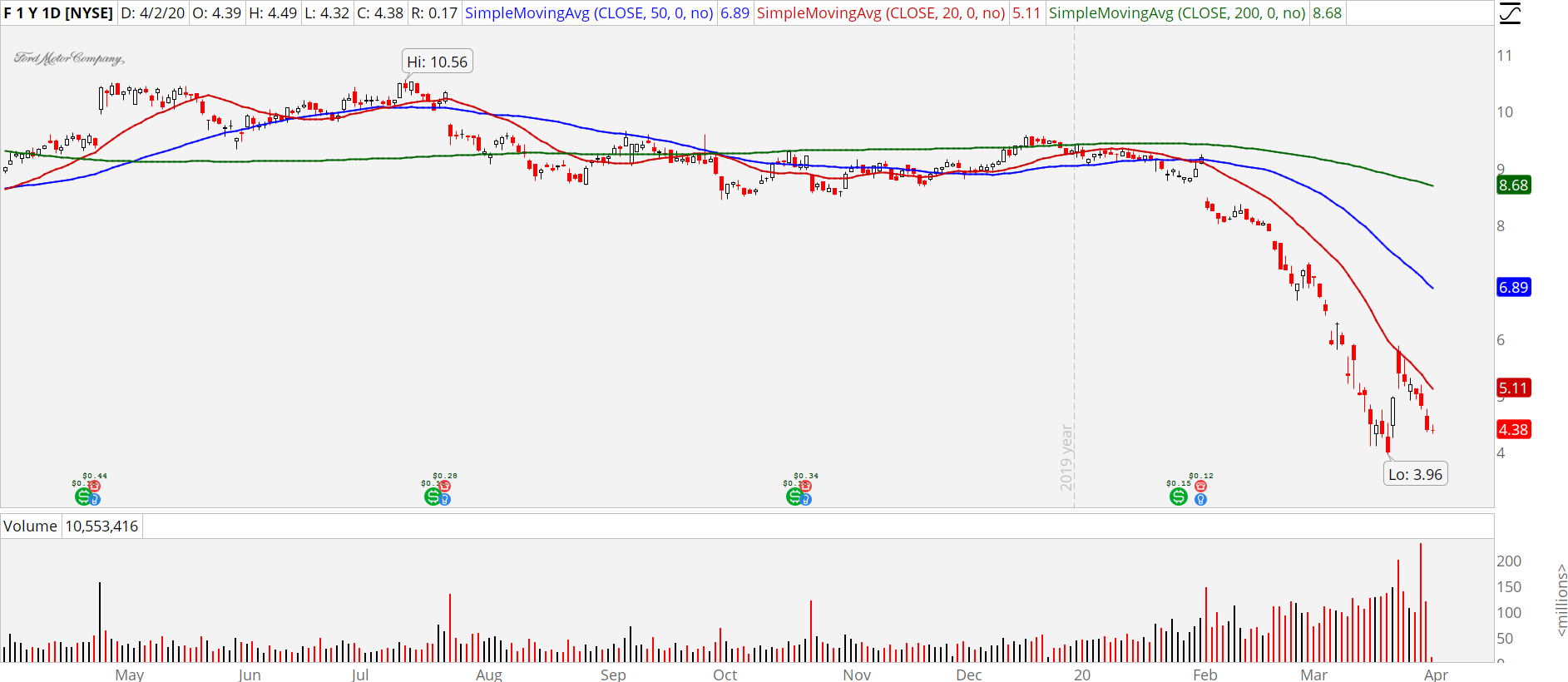Click the blue lightbulb icon under $0.12
Image resolution: width=1568 pixels, height=682 pixels.
[x=1200, y=499]
